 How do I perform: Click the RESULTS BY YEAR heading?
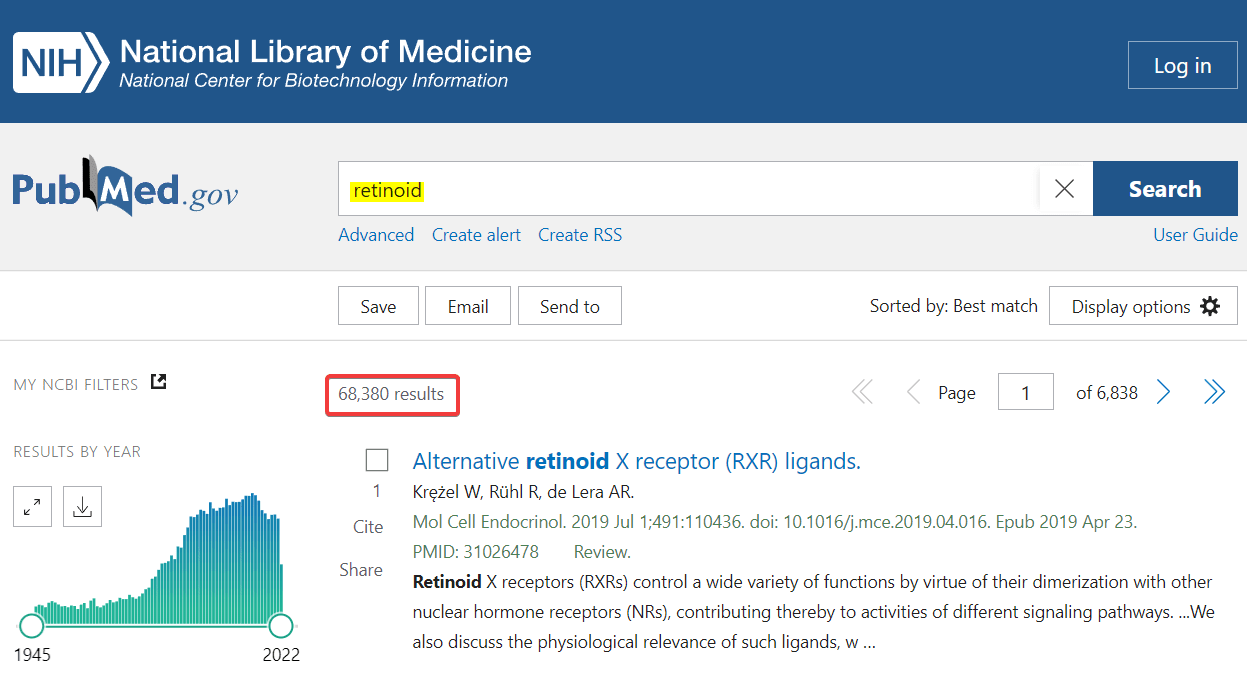click(77, 452)
